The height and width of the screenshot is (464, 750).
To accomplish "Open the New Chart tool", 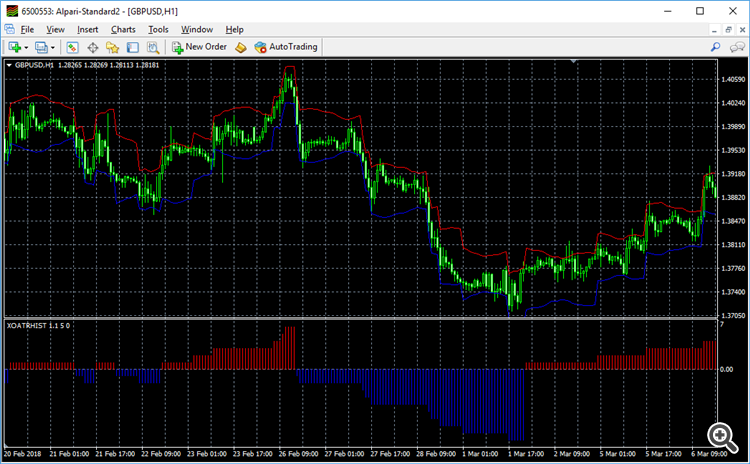I will click(14, 47).
